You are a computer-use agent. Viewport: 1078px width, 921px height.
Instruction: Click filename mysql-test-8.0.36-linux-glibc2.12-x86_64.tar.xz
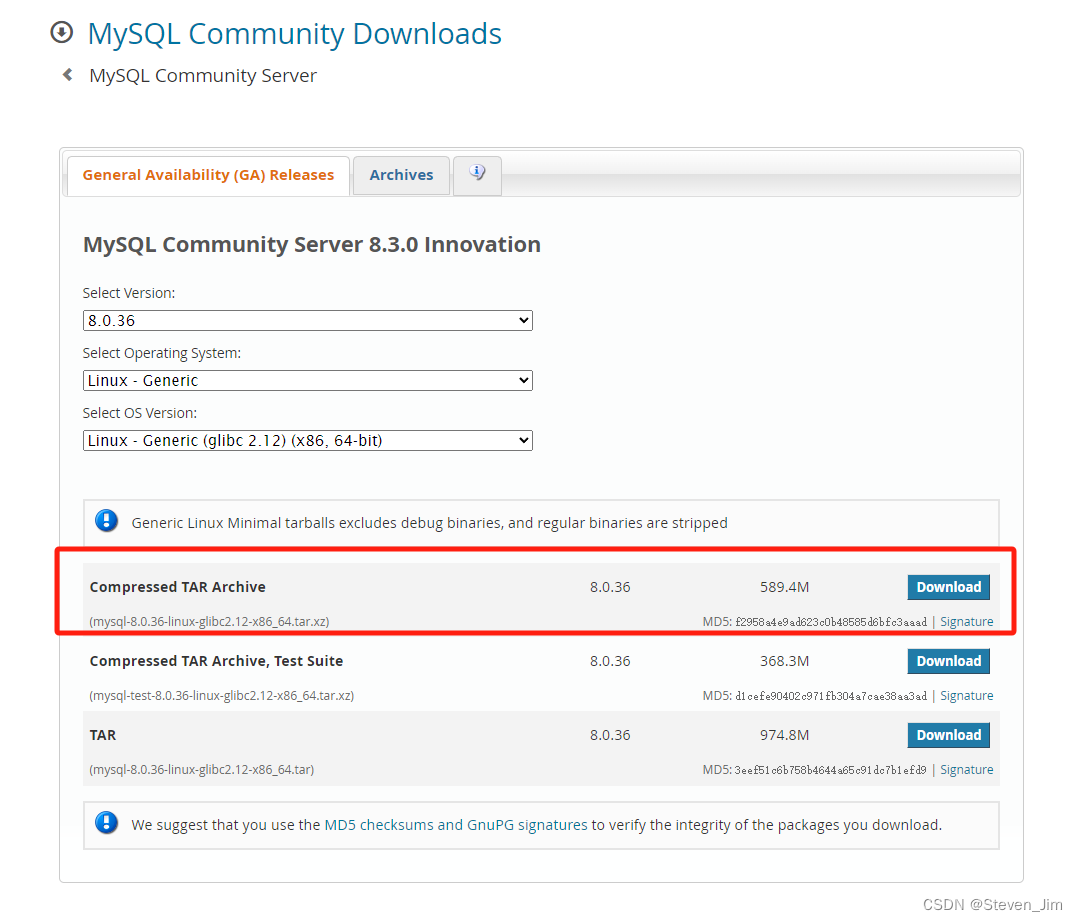pyautogui.click(x=221, y=696)
